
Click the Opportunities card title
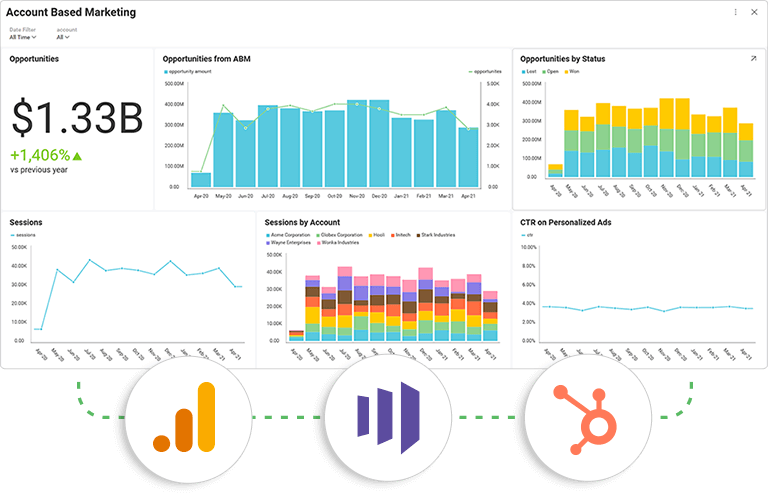pos(34,59)
